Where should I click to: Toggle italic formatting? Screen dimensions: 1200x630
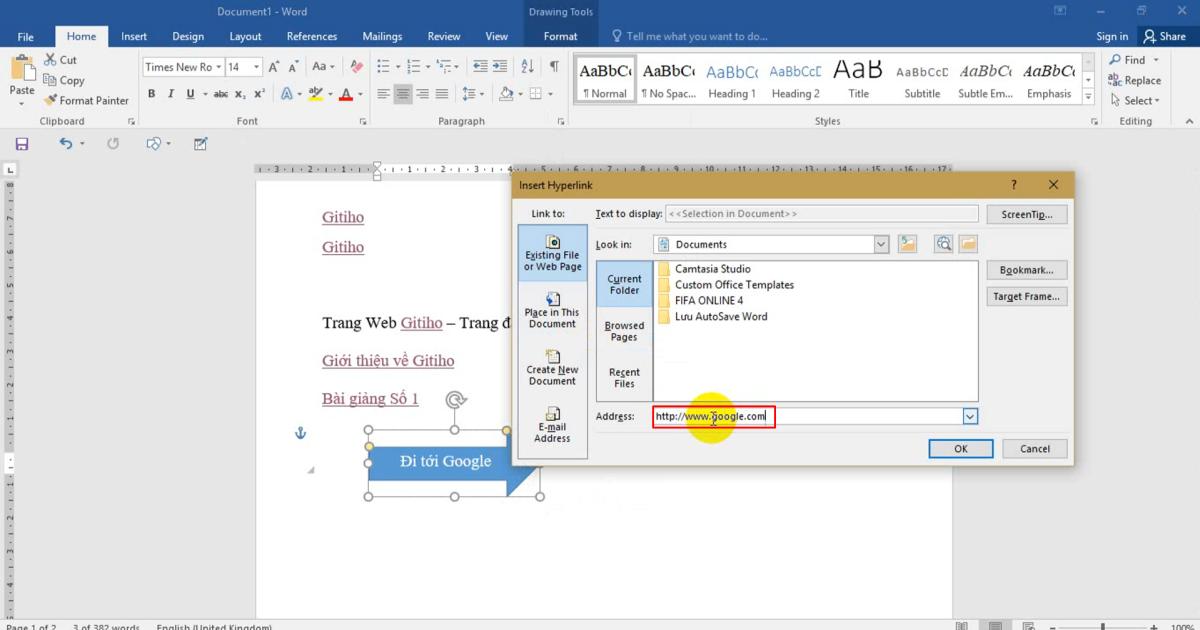[169, 93]
